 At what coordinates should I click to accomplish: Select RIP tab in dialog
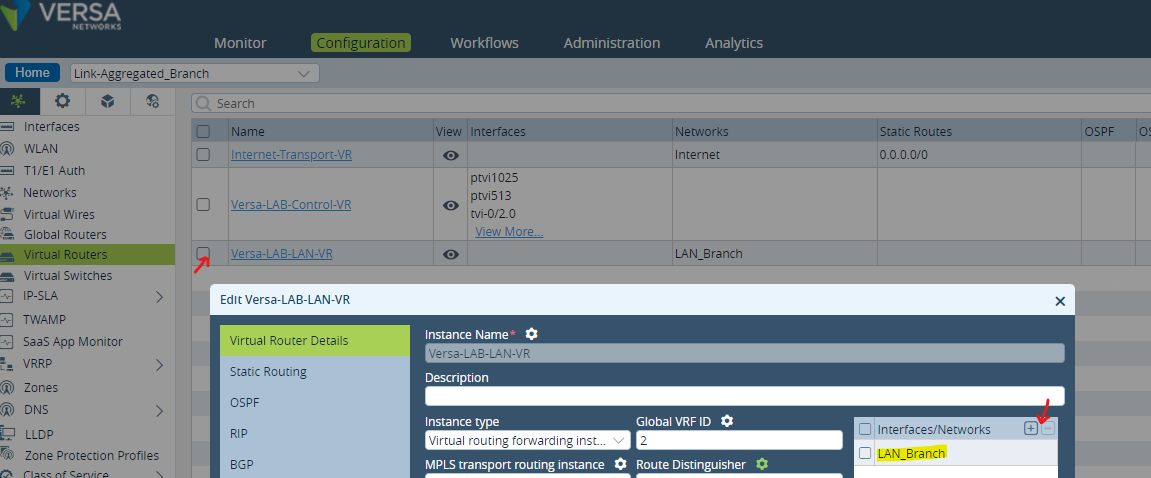point(315,433)
